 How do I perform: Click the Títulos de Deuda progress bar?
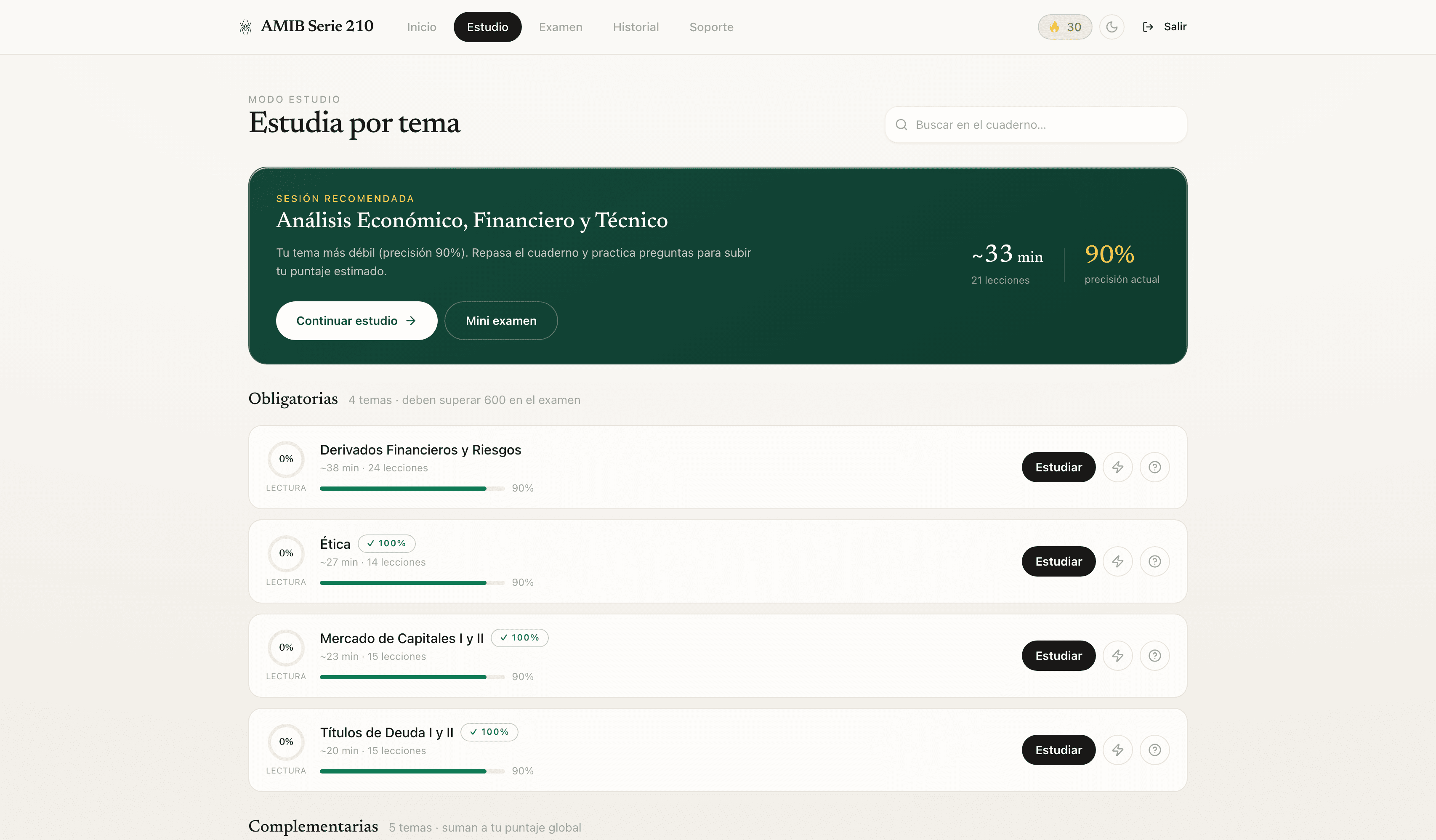[412, 771]
